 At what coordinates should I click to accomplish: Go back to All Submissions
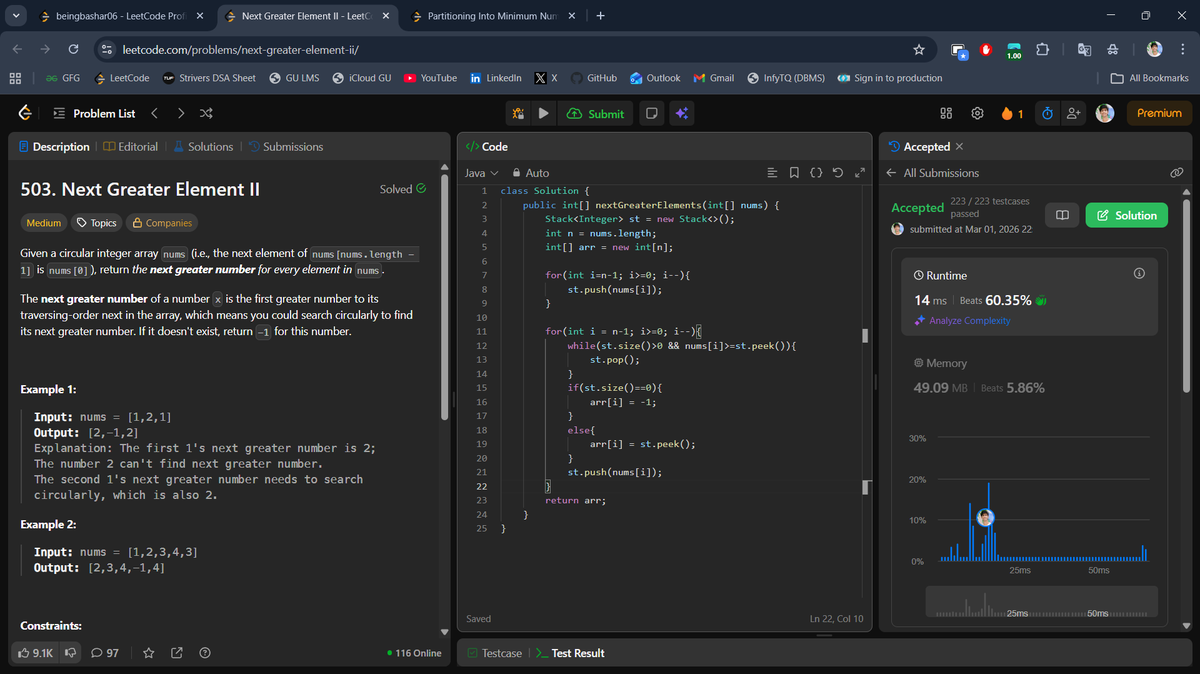(x=933, y=173)
